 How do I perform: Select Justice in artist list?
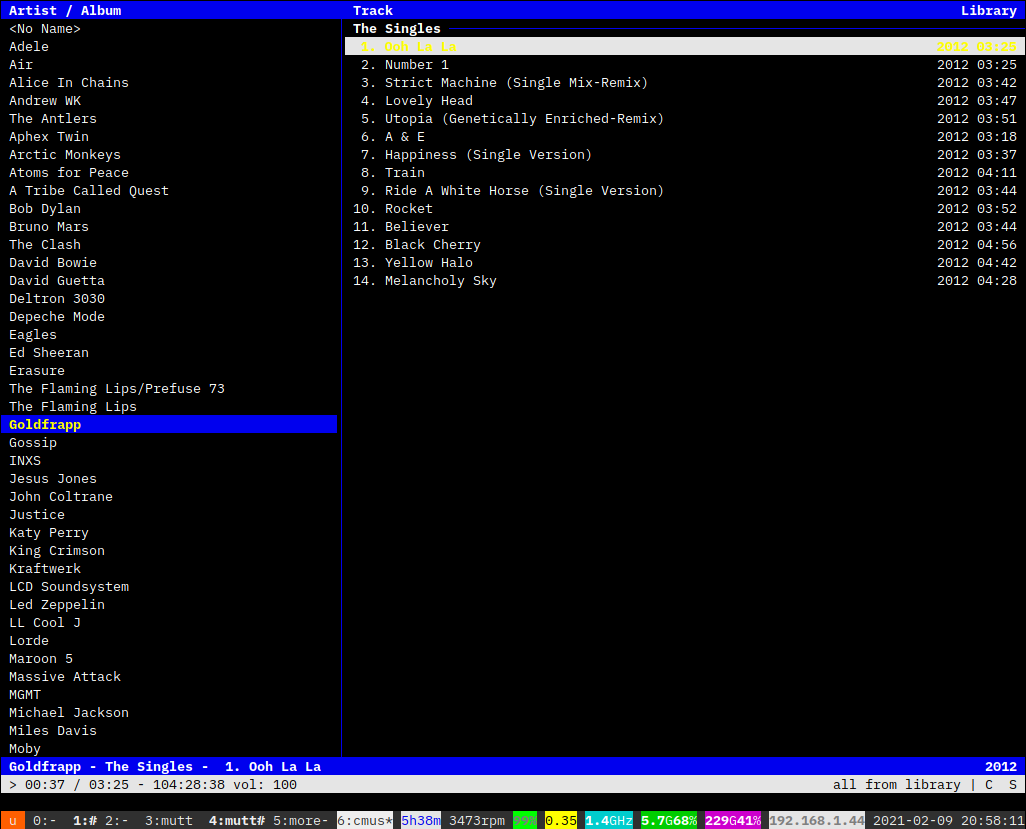(x=169, y=514)
